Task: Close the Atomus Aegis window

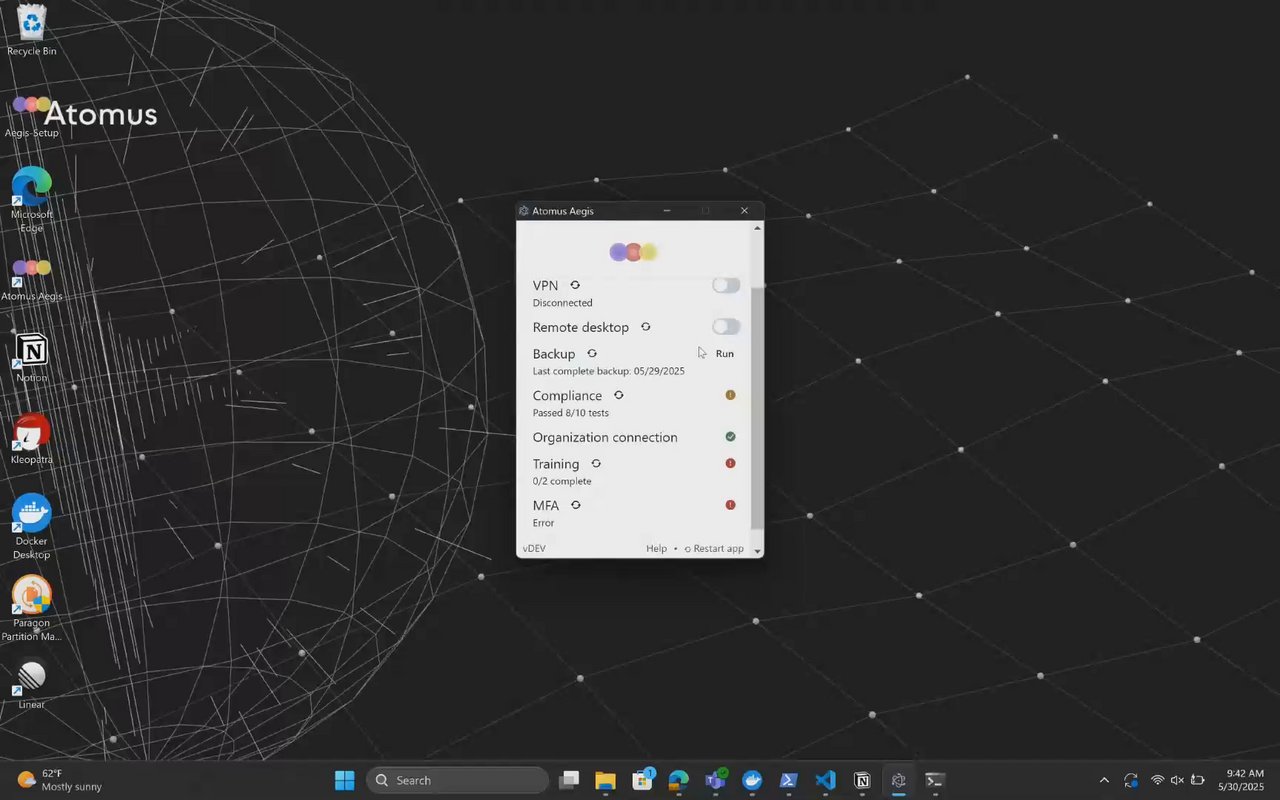Action: (744, 211)
